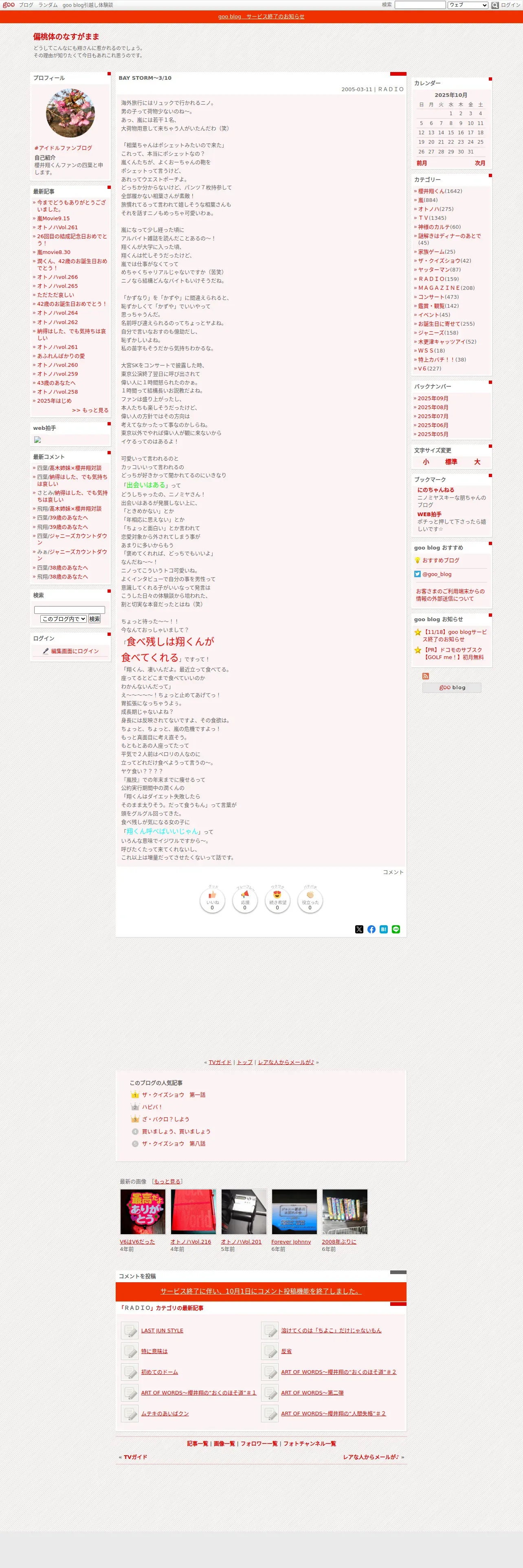
Task: Click the 検索 button in sidebar
Action: (94, 618)
